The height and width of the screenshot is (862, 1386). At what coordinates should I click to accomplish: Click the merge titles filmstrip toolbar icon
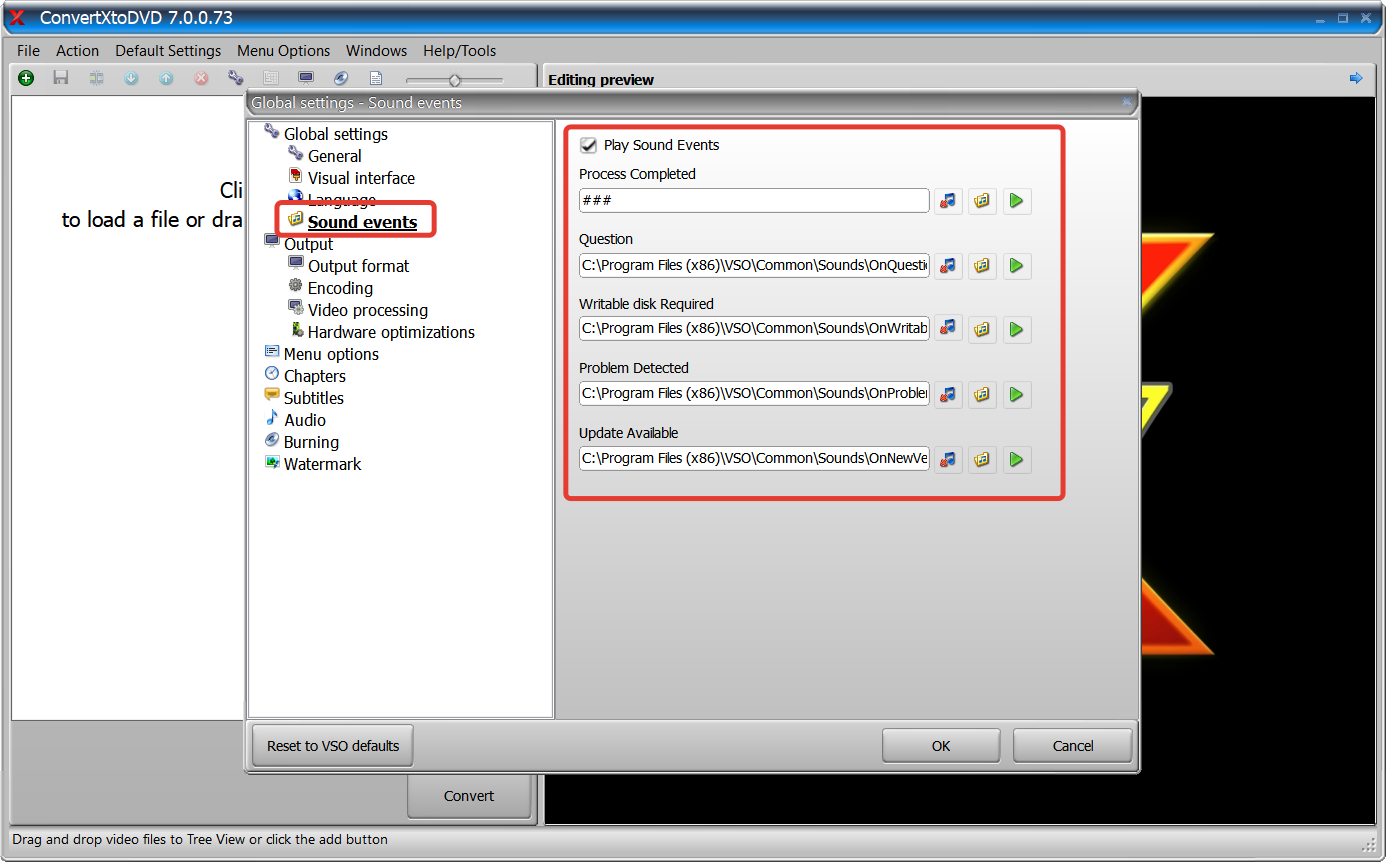pyautogui.click(x=96, y=78)
